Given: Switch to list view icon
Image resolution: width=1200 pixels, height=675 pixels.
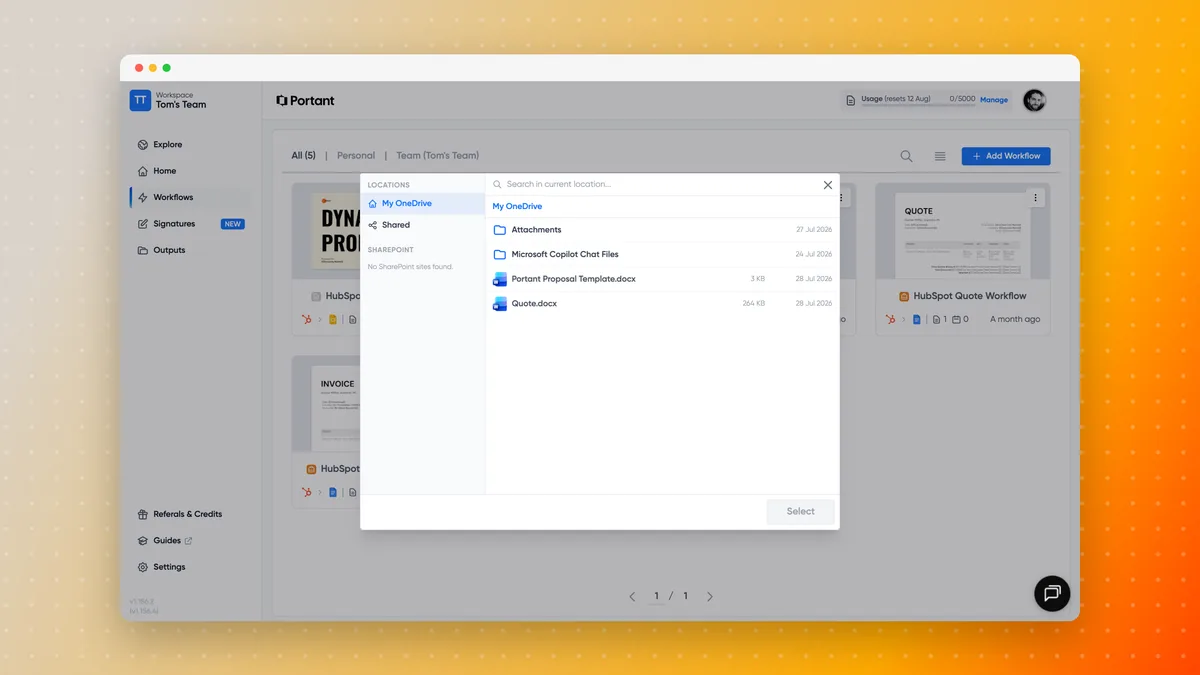Looking at the screenshot, I should (940, 156).
